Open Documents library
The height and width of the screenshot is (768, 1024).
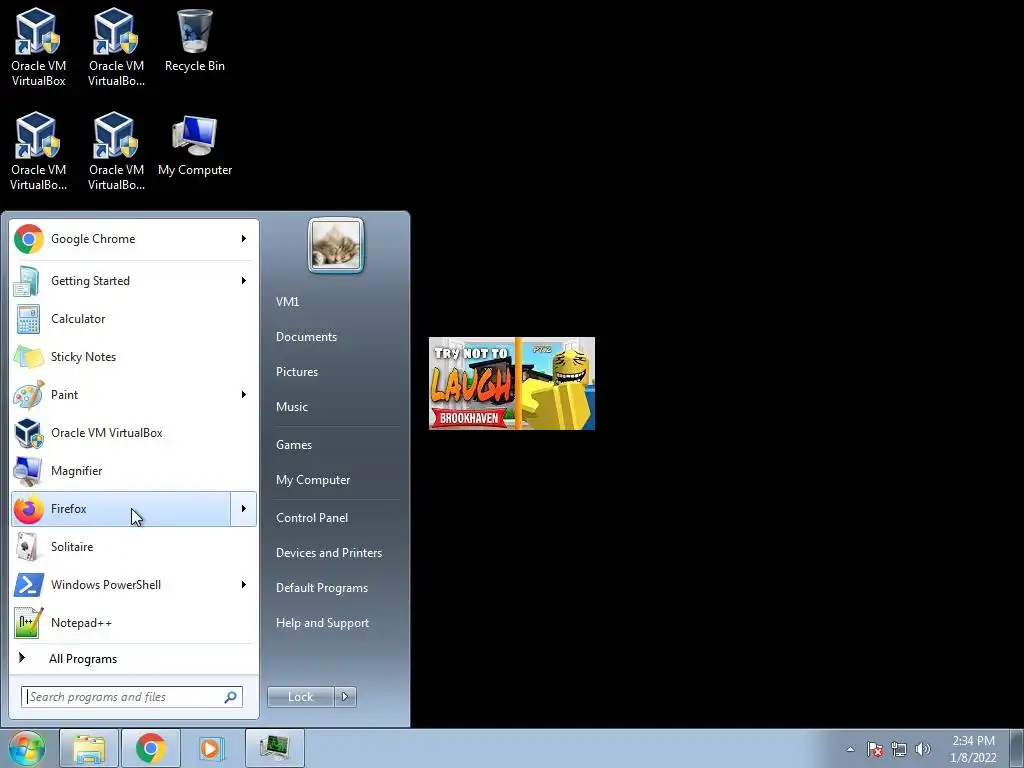(x=306, y=337)
